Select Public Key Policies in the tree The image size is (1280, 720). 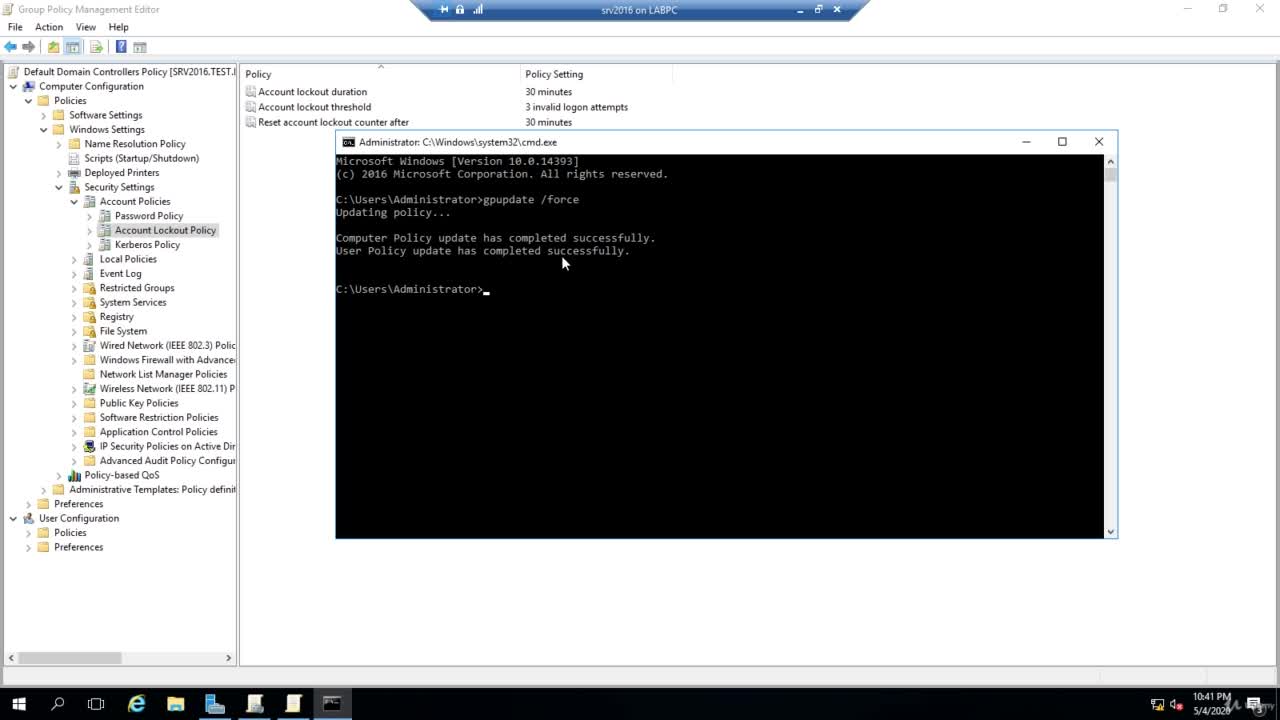pyautogui.click(x=139, y=403)
